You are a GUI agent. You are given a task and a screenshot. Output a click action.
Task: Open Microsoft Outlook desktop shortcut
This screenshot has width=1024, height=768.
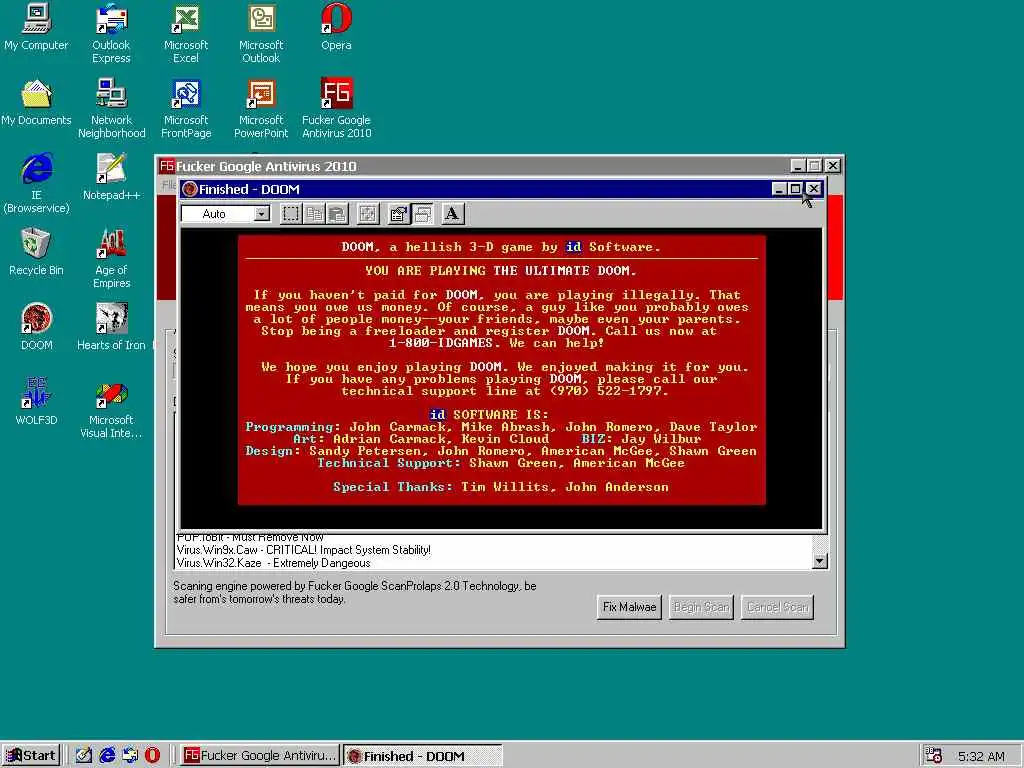[261, 33]
